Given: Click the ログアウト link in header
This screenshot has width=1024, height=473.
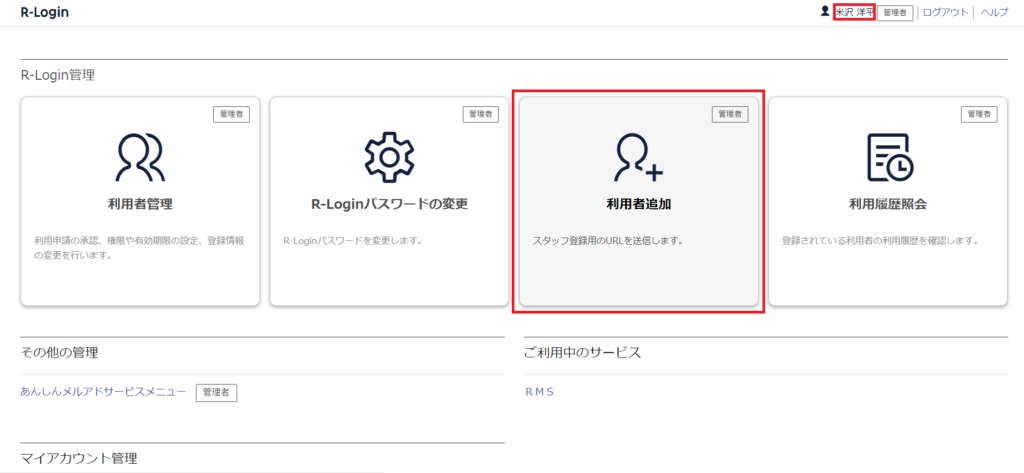Looking at the screenshot, I should (945, 13).
